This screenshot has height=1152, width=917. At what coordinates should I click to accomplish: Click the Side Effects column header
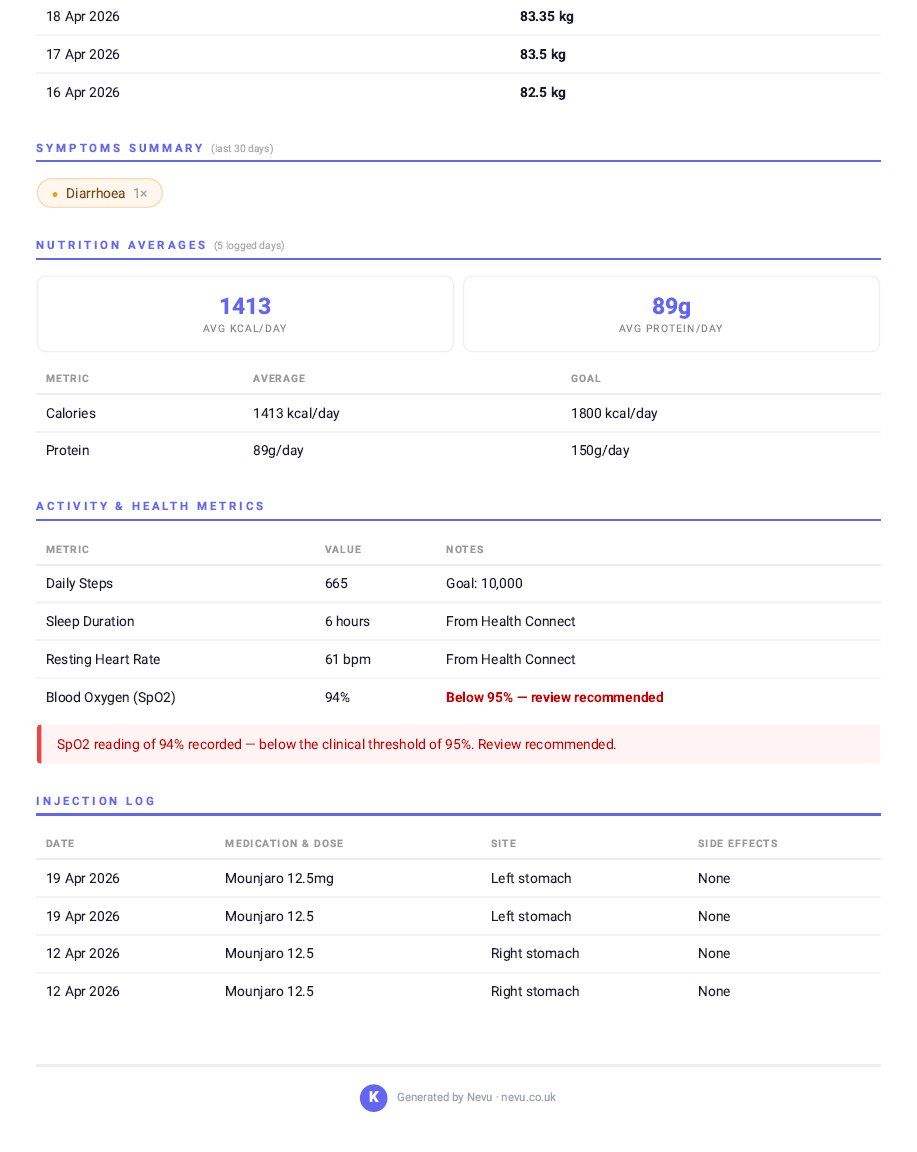click(738, 843)
